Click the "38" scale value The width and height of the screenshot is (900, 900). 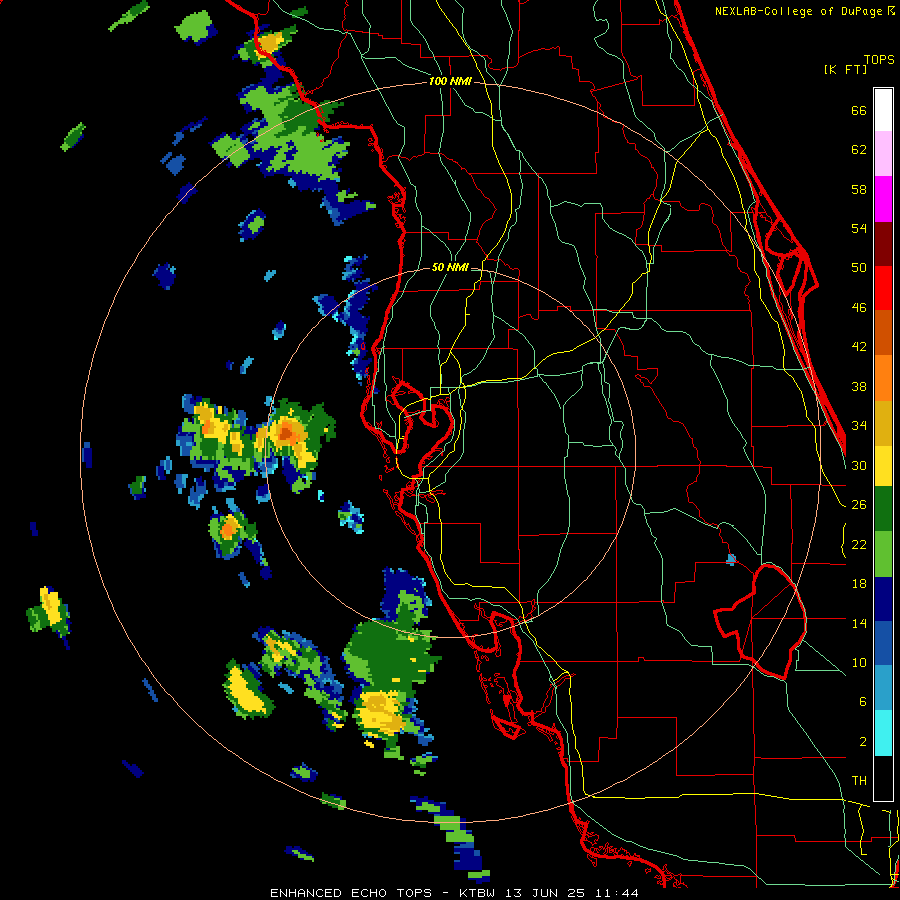coord(859,386)
